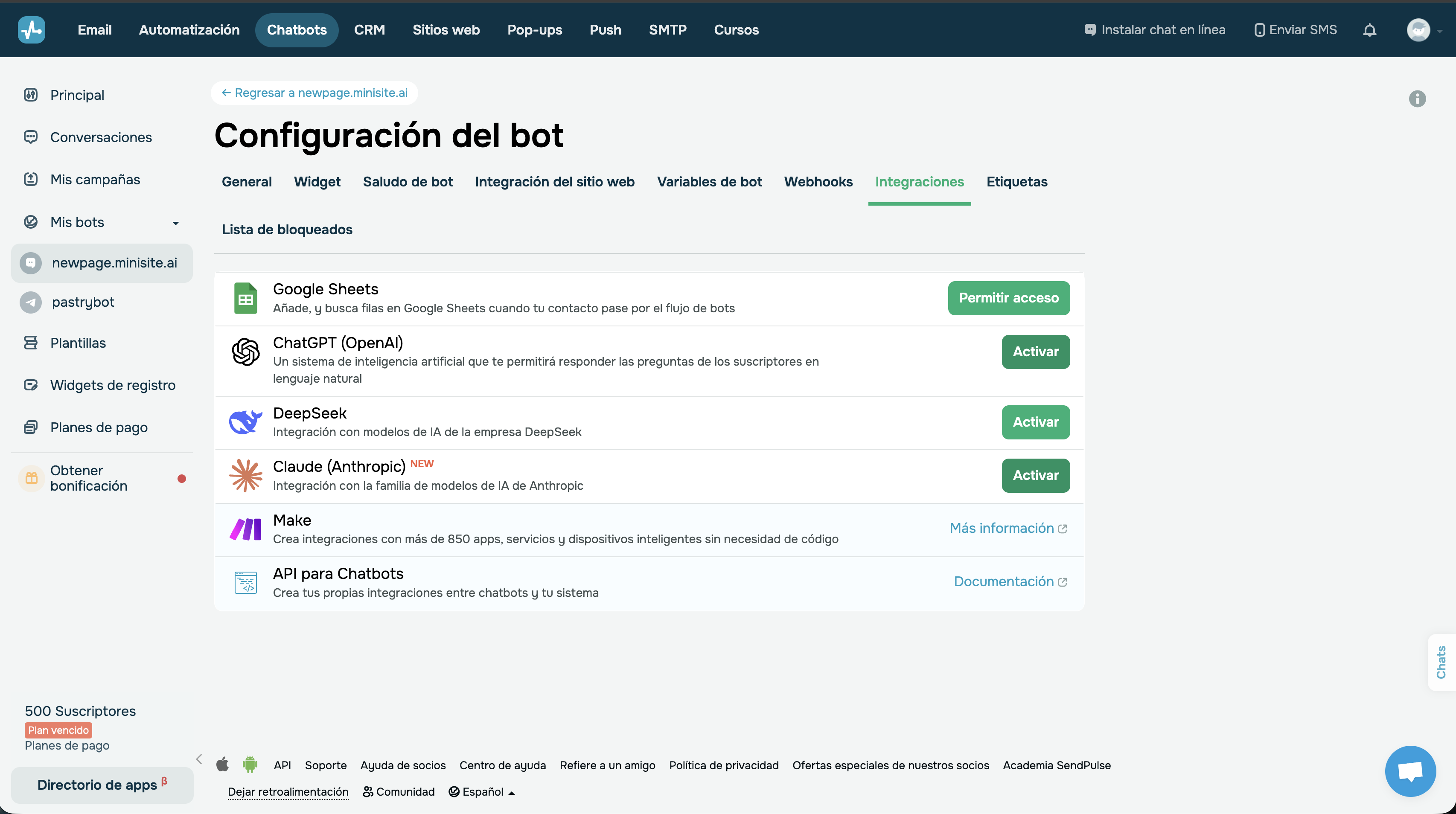
Task: Click the info circle icon near top right
Action: click(1417, 99)
